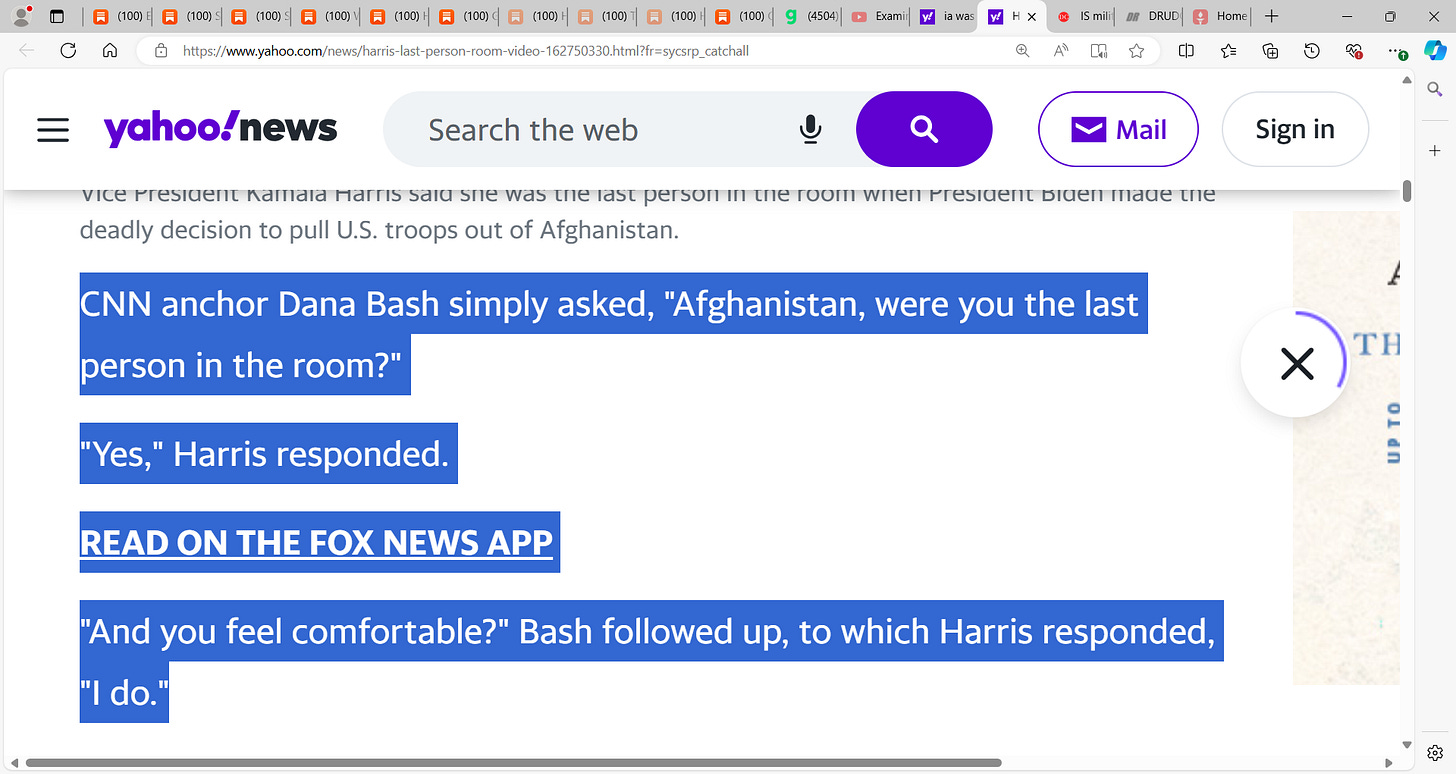
Task: Add a sidebar app with plus icon
Action: coord(1435,151)
